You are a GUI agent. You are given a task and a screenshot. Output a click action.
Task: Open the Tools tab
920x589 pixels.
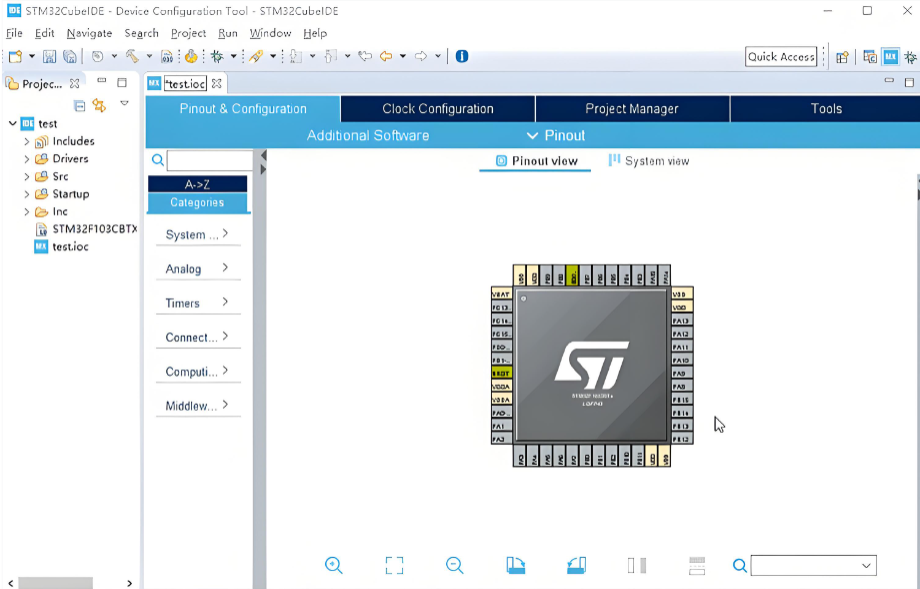point(826,109)
